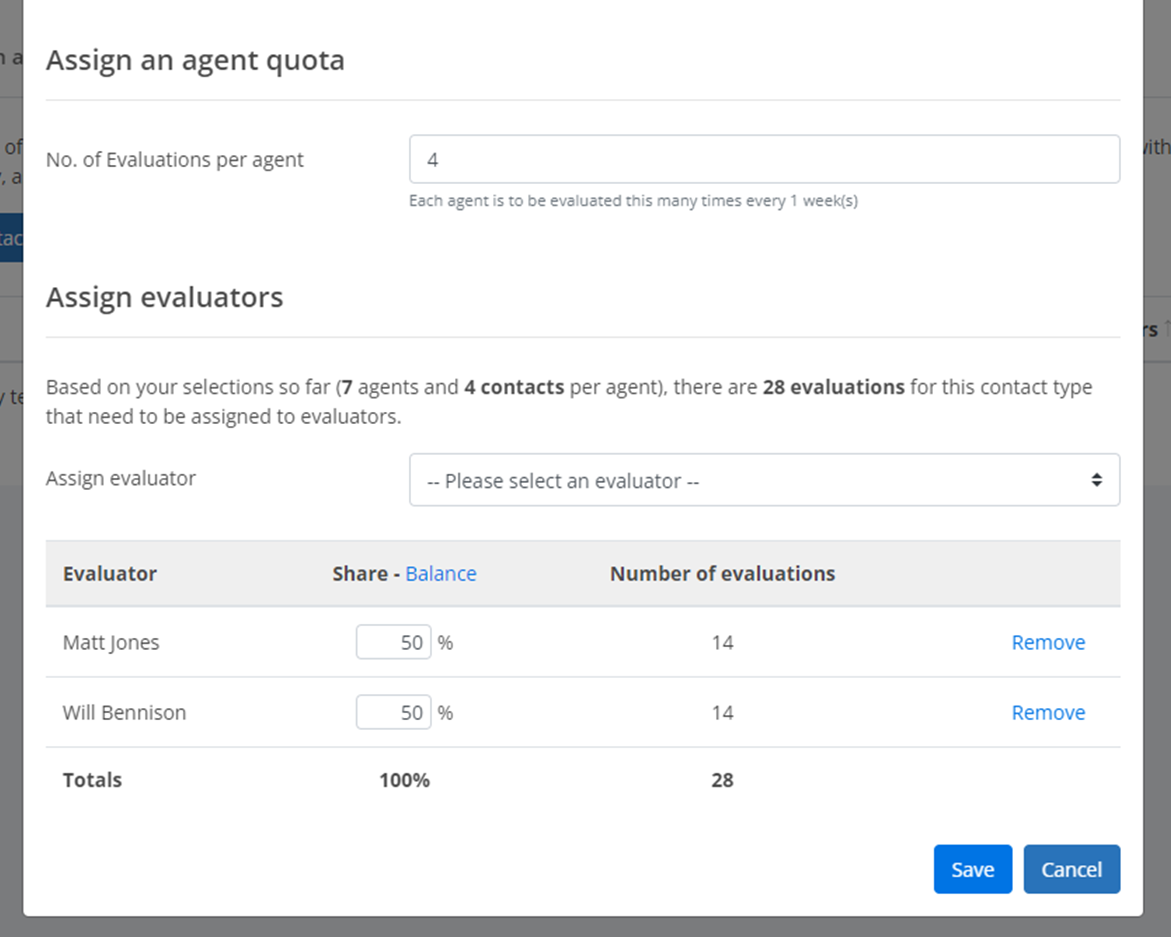The height and width of the screenshot is (937, 1171).
Task: Click Will Bennison number of evaluations 14
Action: [x=722, y=712]
